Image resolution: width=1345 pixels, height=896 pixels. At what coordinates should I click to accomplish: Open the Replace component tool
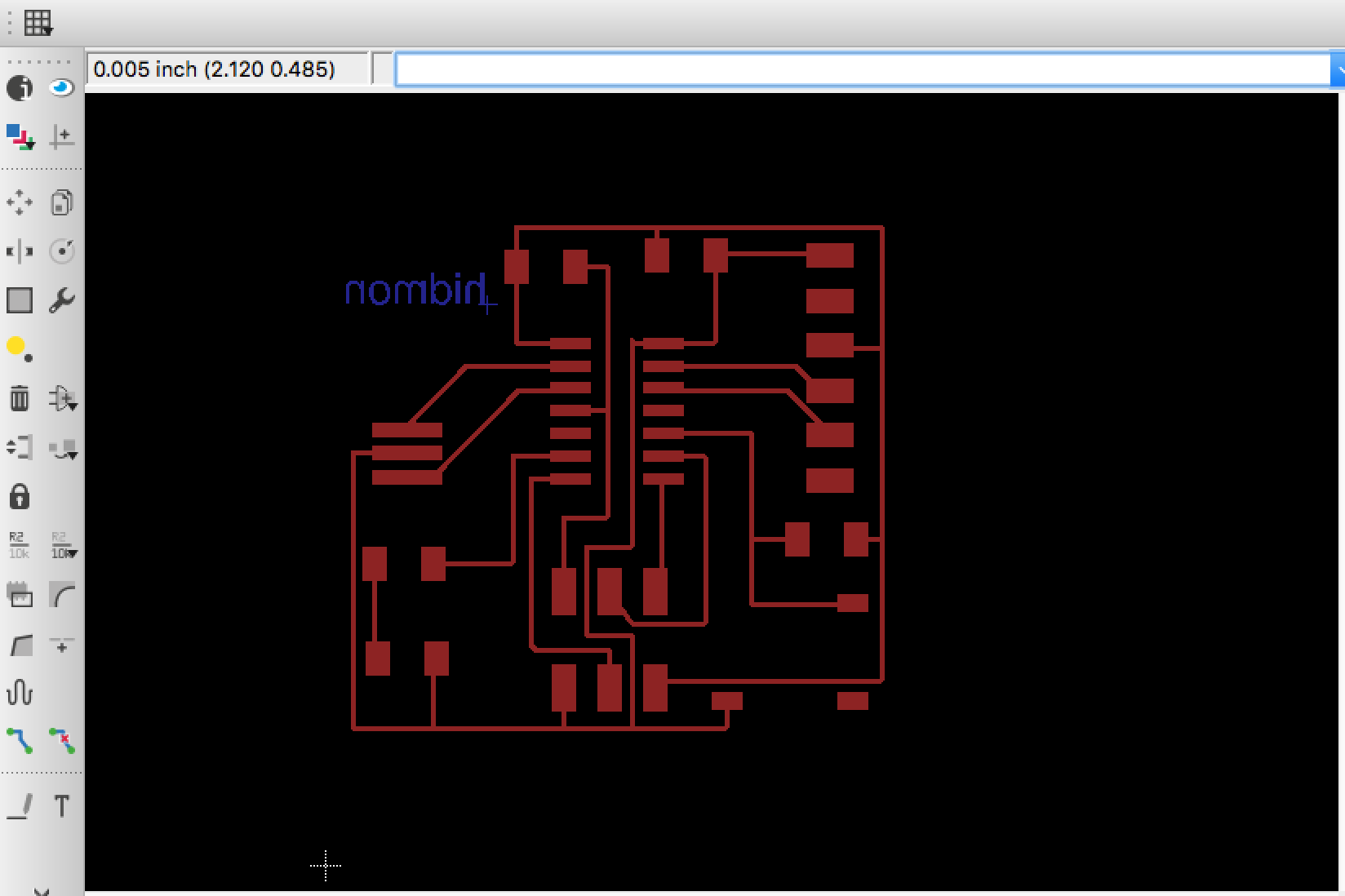[63, 448]
